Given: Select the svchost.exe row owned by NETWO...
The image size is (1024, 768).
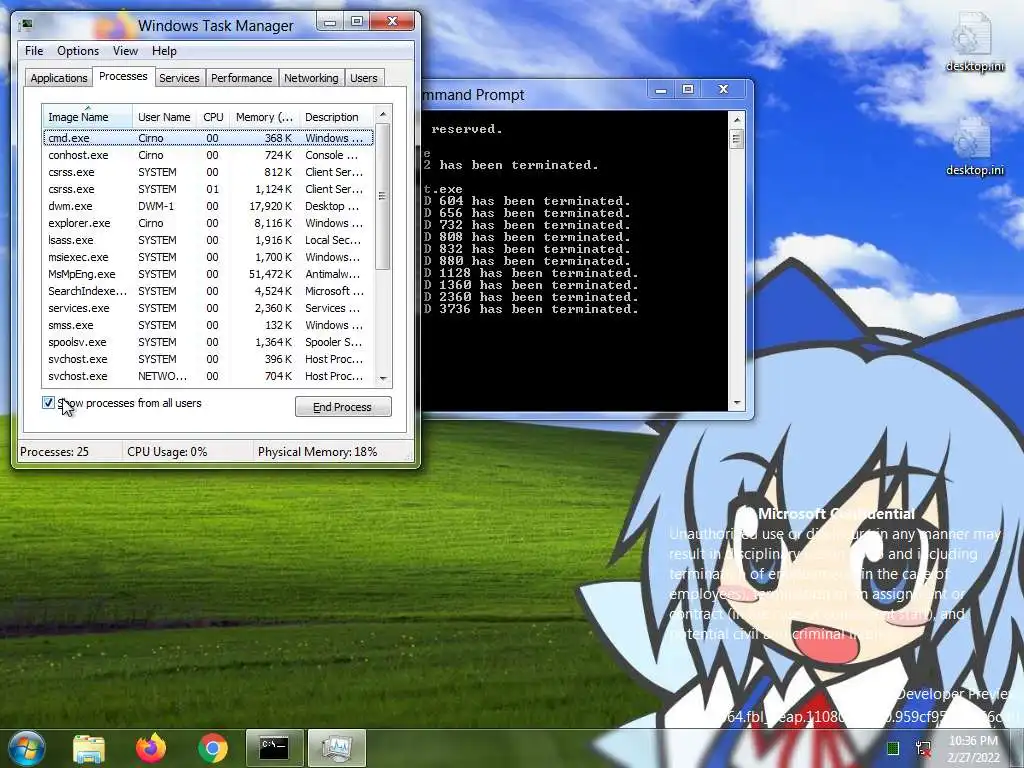Looking at the screenshot, I should click(208, 376).
